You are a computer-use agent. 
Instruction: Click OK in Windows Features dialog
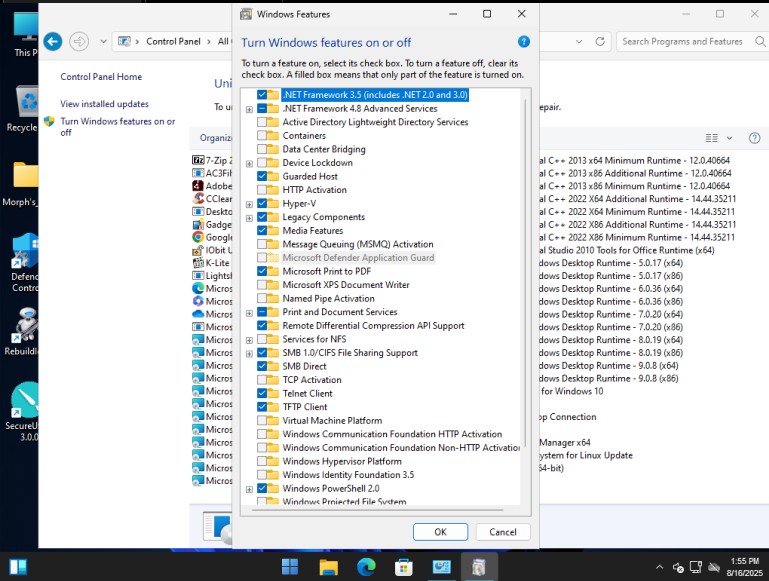tap(440, 532)
